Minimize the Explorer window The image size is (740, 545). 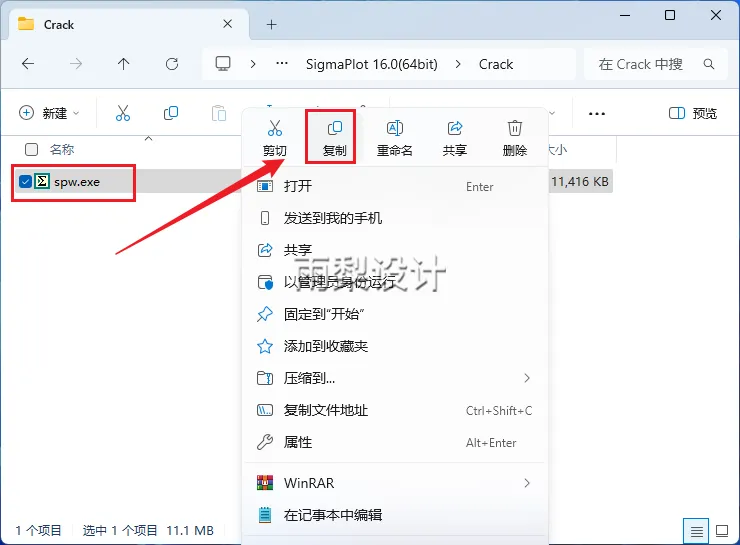pos(625,15)
